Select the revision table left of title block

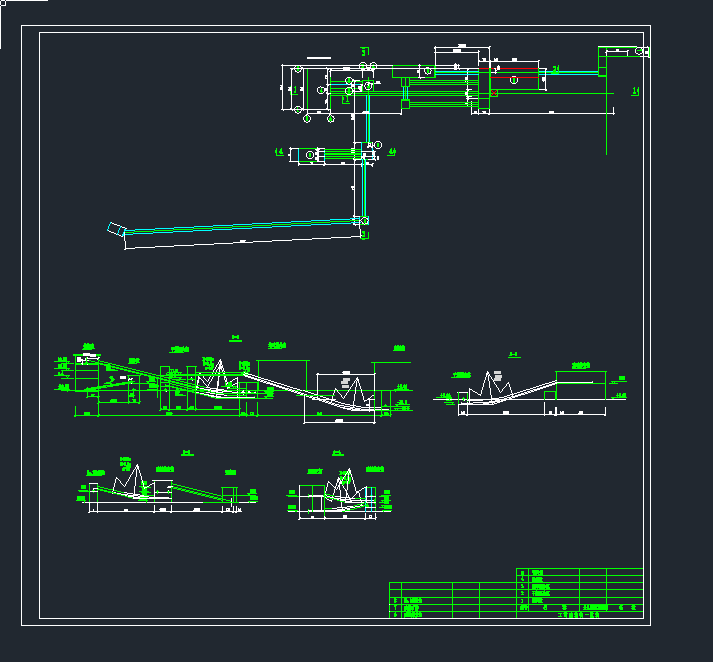click(452, 601)
